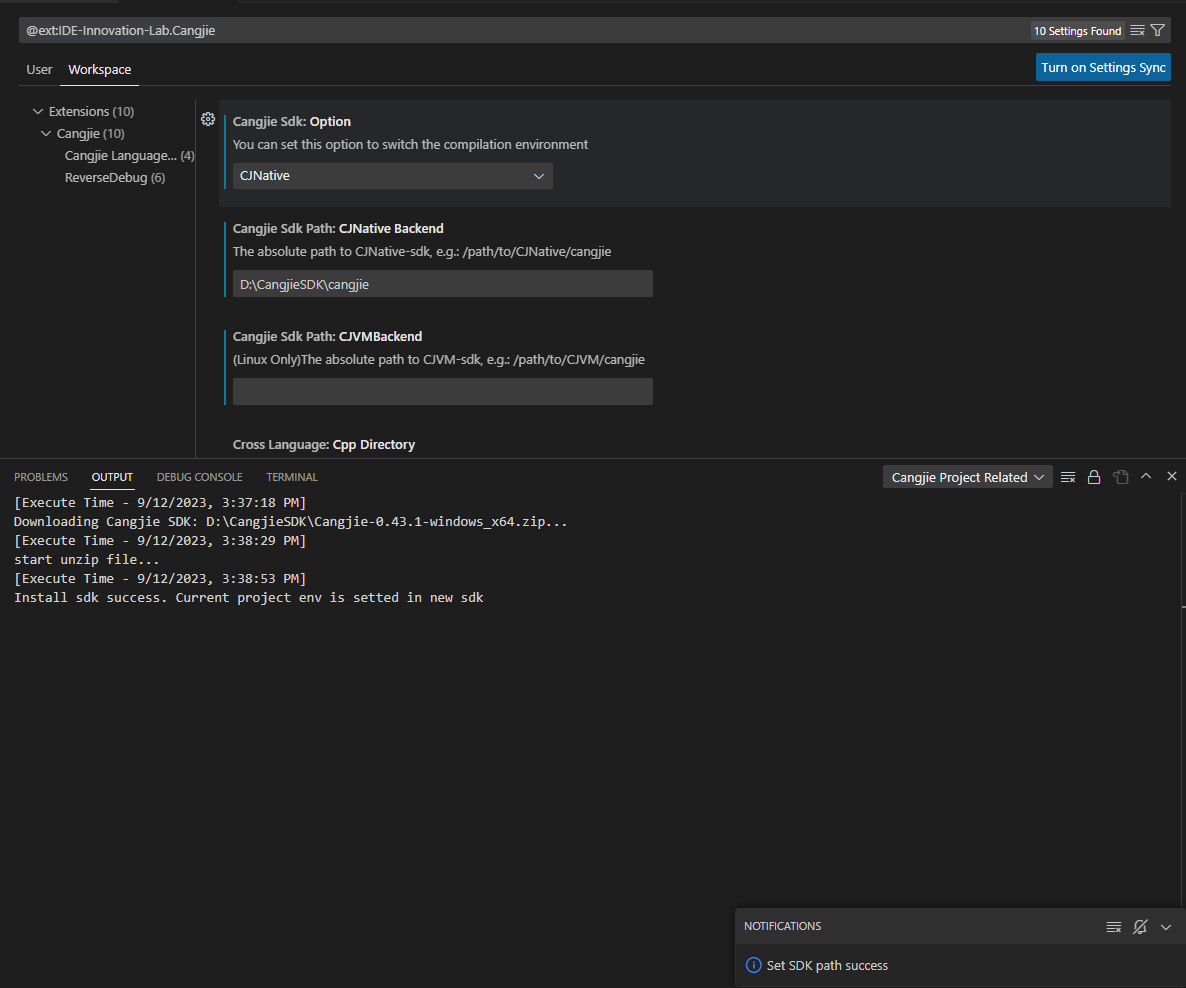Screen dimensions: 1186x988
Task: Collapse the Extensions tree node
Action: pos(39,112)
